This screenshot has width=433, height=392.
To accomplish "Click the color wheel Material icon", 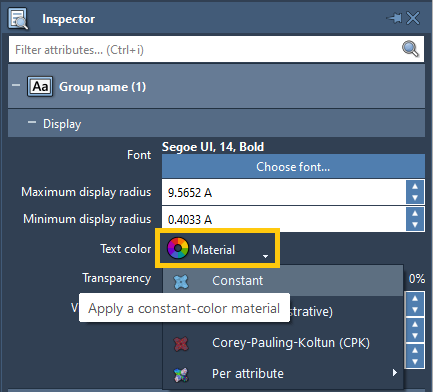I will tap(178, 248).
